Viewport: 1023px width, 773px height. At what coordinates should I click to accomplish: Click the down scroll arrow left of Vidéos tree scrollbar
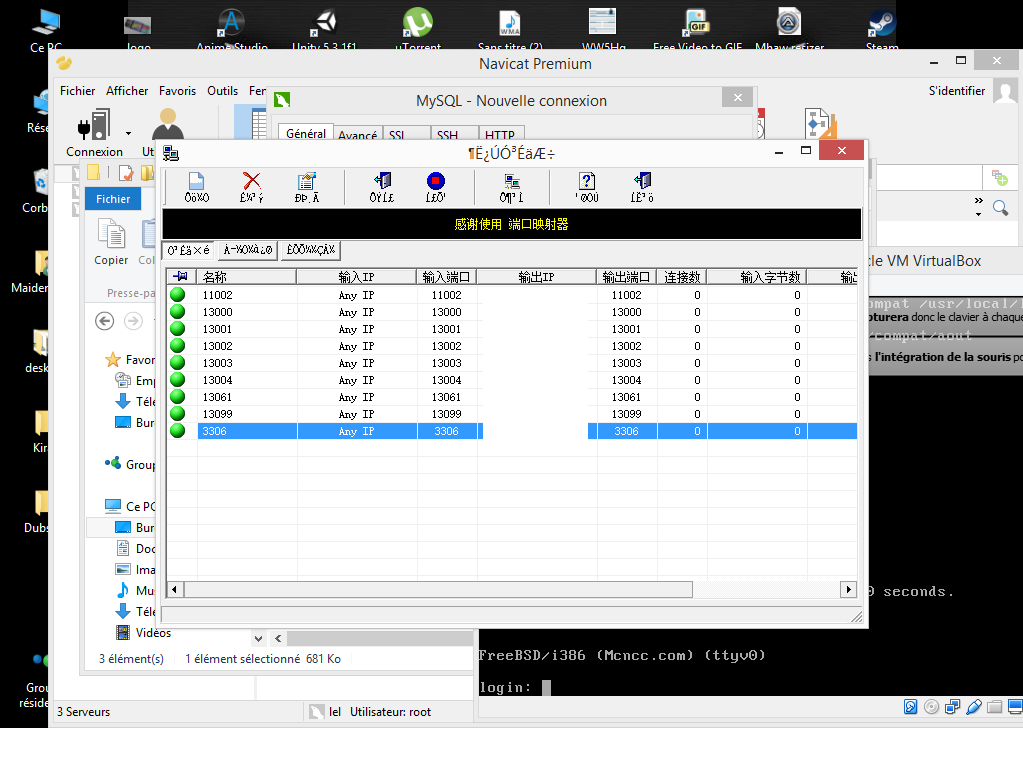click(258, 638)
